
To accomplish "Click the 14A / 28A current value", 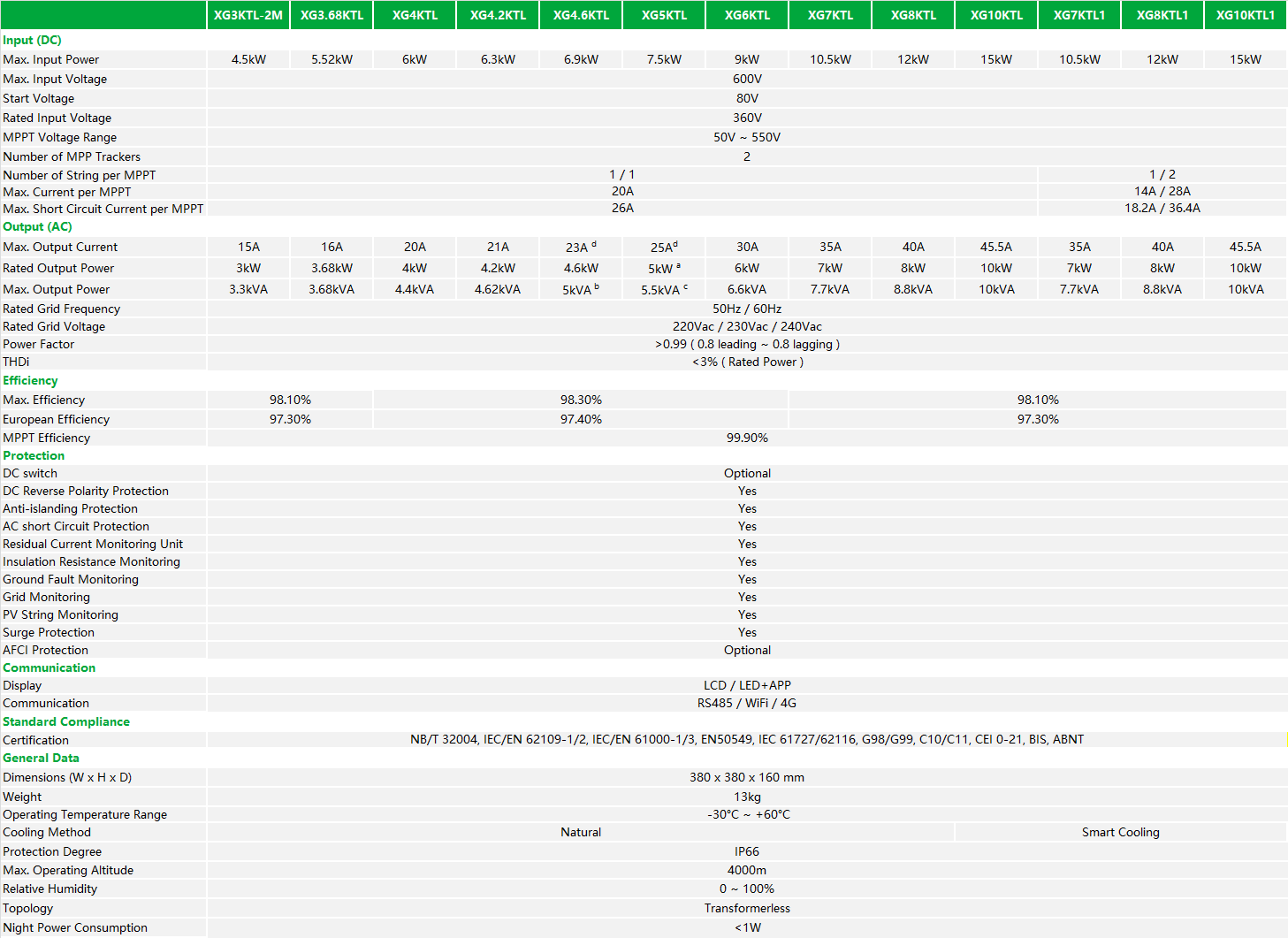I will pos(1162,191).
